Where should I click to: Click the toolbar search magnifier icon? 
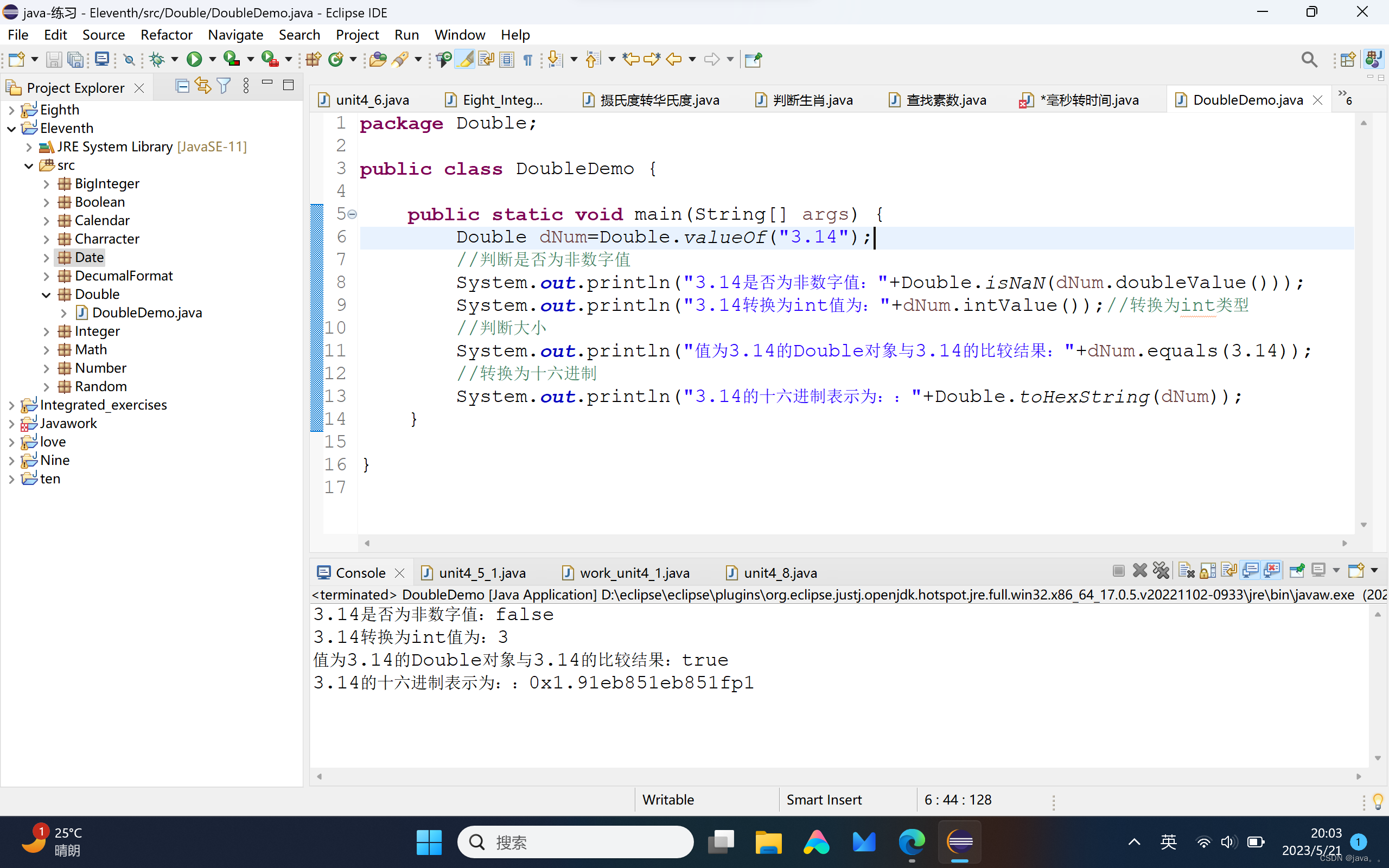pos(1309,59)
